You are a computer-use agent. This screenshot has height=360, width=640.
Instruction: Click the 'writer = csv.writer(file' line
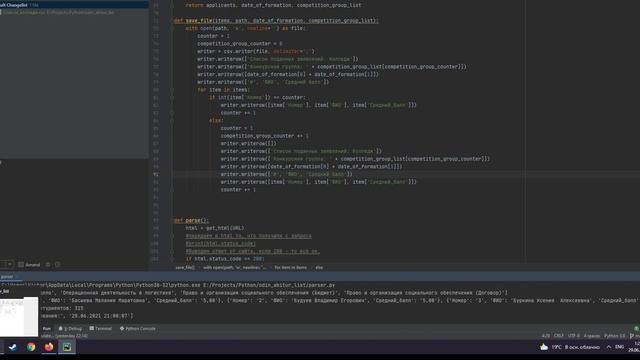point(256,51)
